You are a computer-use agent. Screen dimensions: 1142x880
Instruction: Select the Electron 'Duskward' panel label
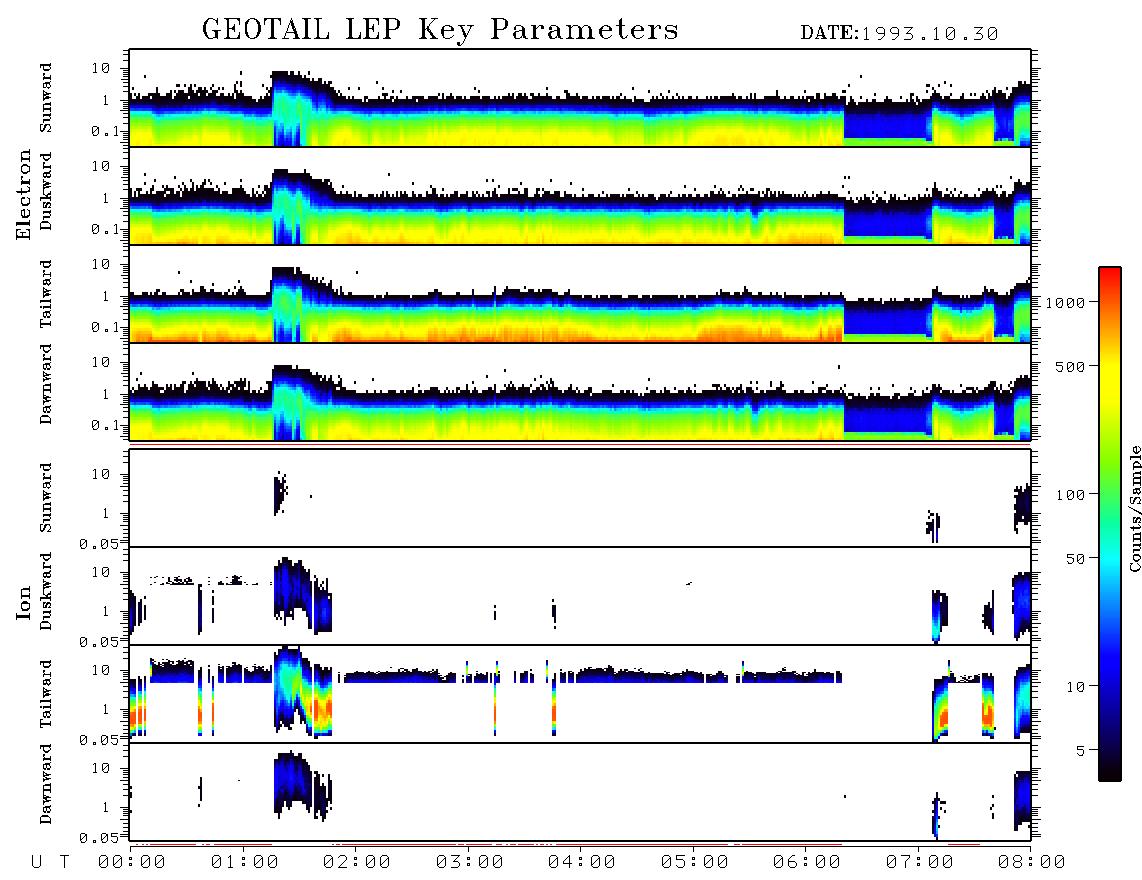(46, 192)
